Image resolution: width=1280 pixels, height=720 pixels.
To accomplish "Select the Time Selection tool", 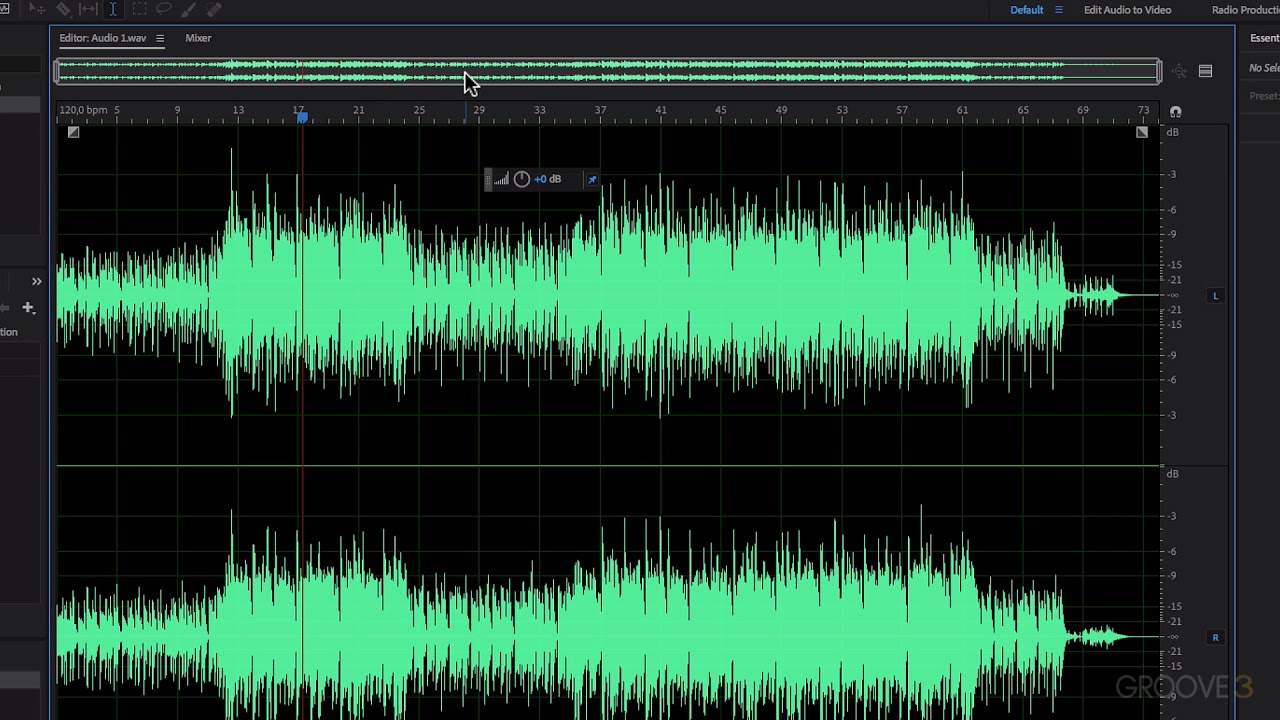I will (x=113, y=9).
